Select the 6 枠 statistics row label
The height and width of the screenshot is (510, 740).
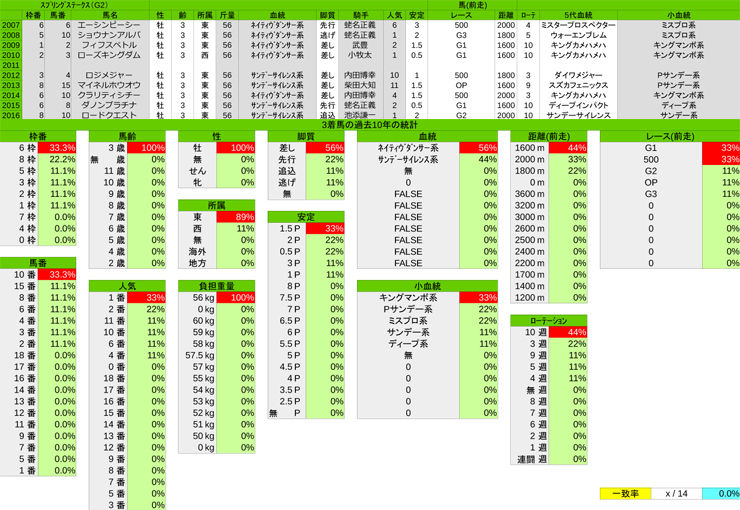coord(19,148)
